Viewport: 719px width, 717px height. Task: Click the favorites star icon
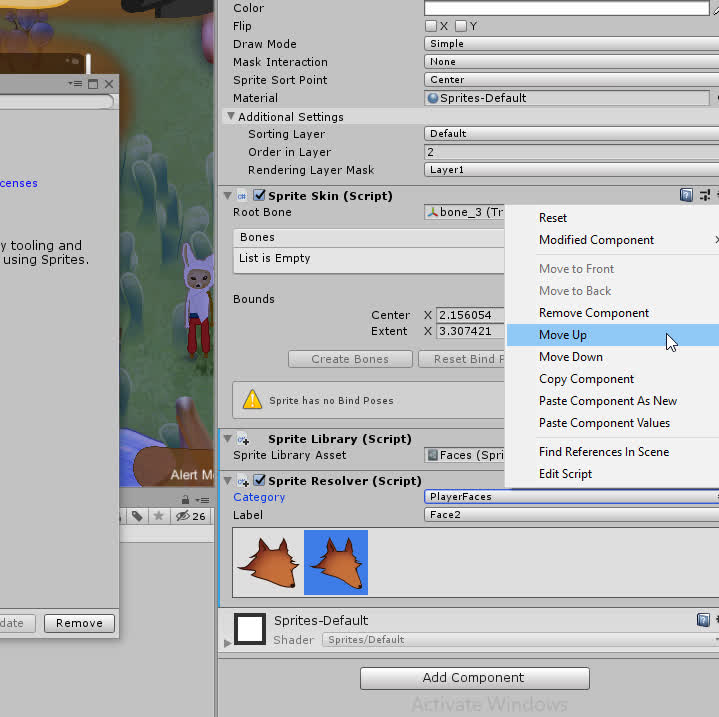click(159, 516)
